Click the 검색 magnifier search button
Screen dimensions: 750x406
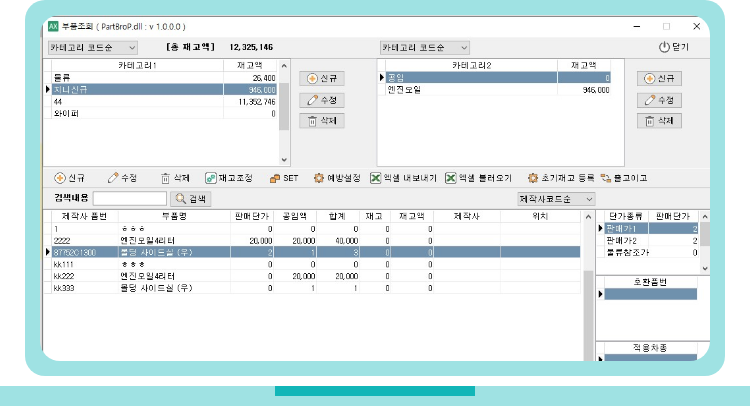(x=190, y=198)
